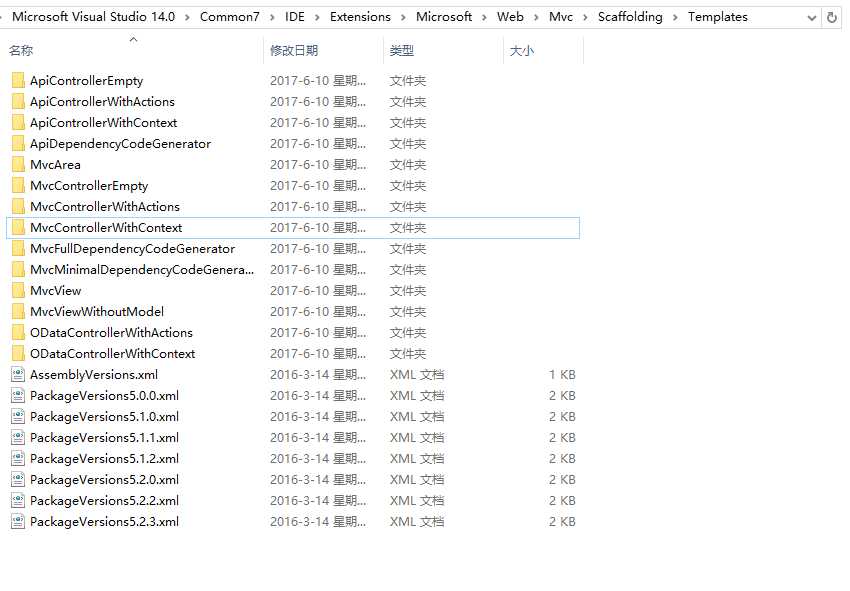Click the 2016-3-14 date of PackageVersions5.2.0.xml
The height and width of the screenshot is (591, 850).
(318, 480)
